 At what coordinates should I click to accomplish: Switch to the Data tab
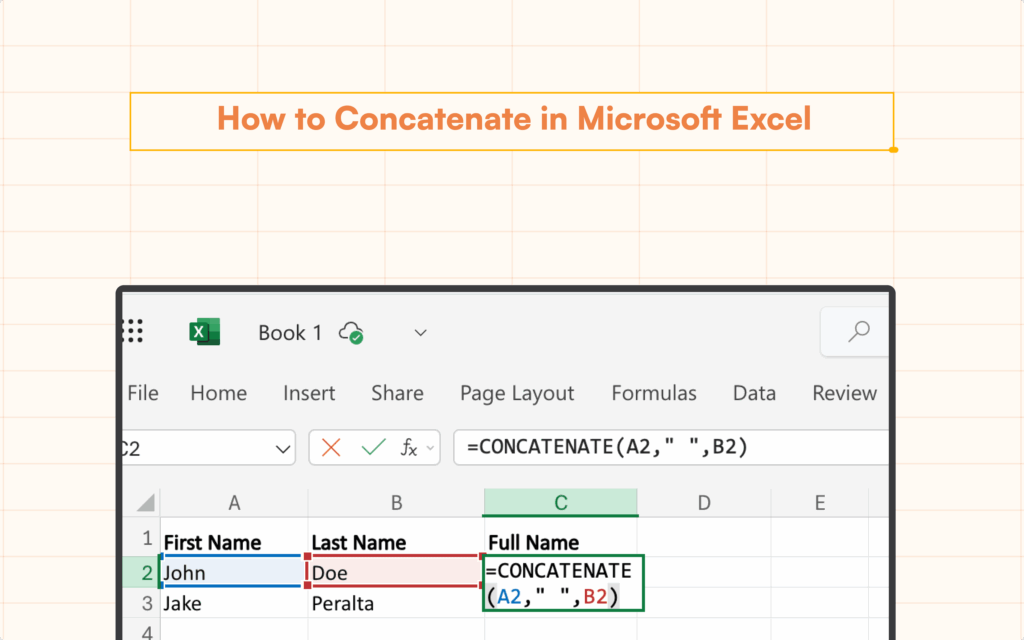754,393
